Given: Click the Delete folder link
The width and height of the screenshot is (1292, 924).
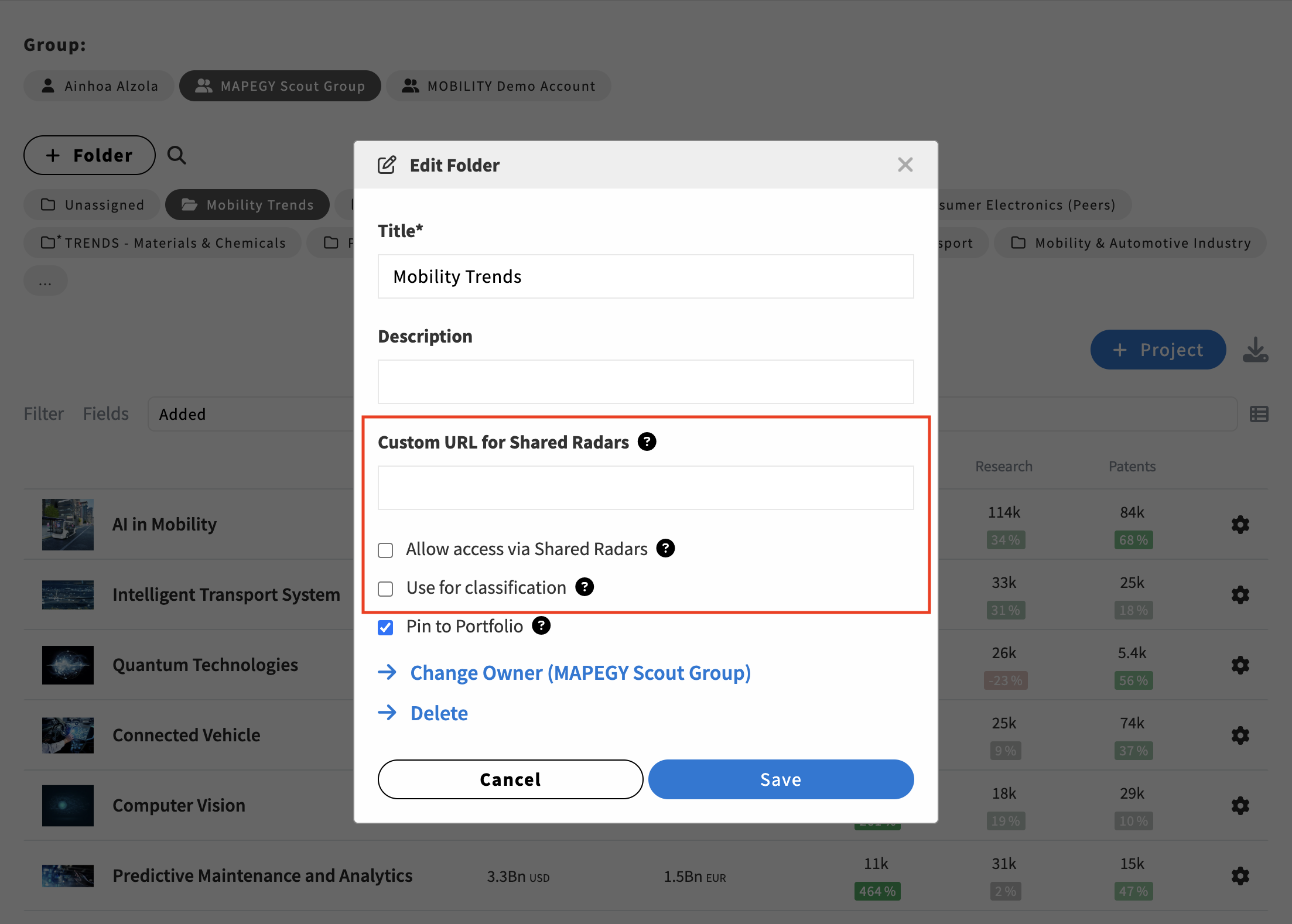Looking at the screenshot, I should click(x=439, y=713).
